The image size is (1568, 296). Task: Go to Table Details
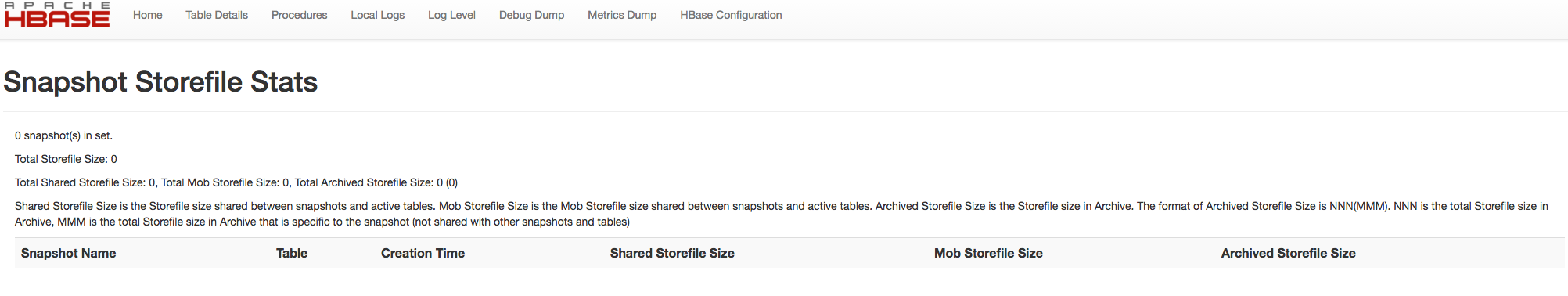(217, 15)
